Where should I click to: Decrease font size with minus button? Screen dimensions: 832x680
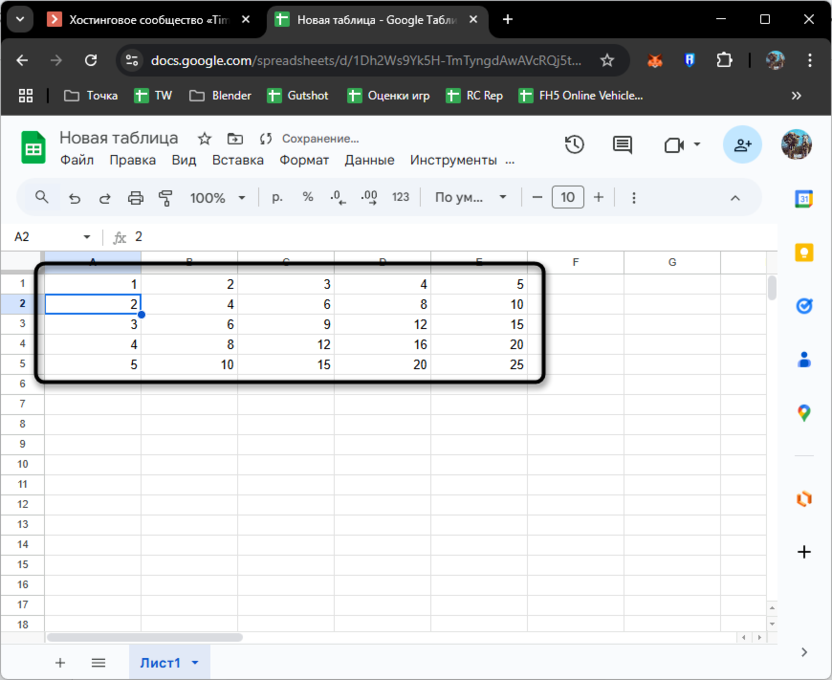pyautogui.click(x=537, y=197)
